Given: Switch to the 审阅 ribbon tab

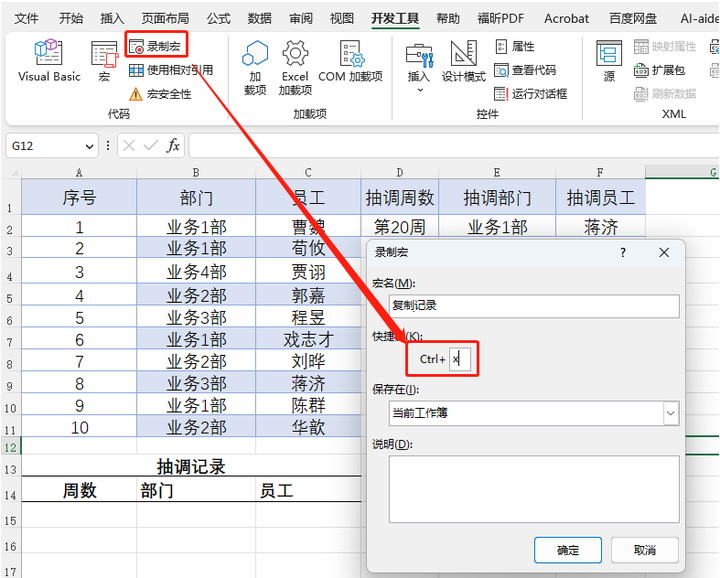Looking at the screenshot, I should click(301, 18).
